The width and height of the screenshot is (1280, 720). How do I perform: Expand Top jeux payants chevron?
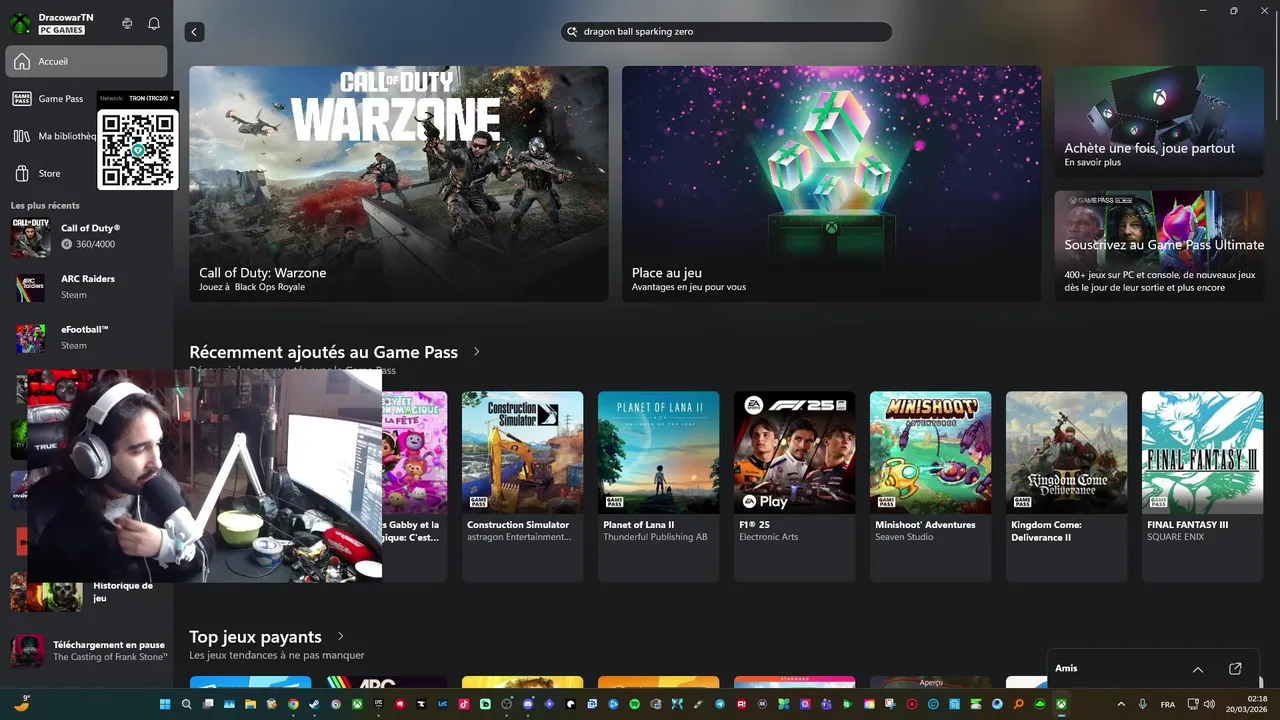(341, 636)
